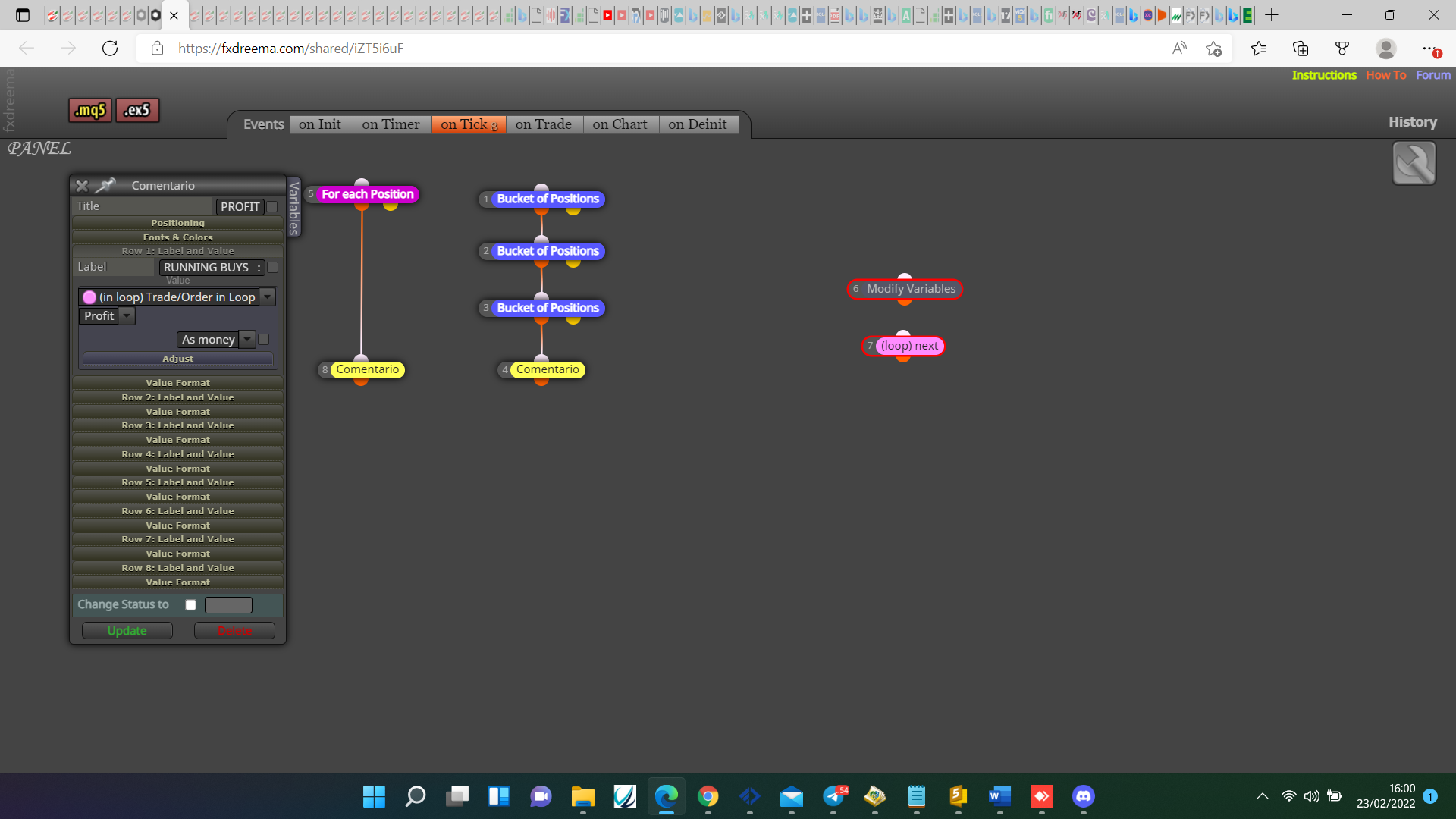
Task: Open AnyDesk from taskbar
Action: (1041, 796)
